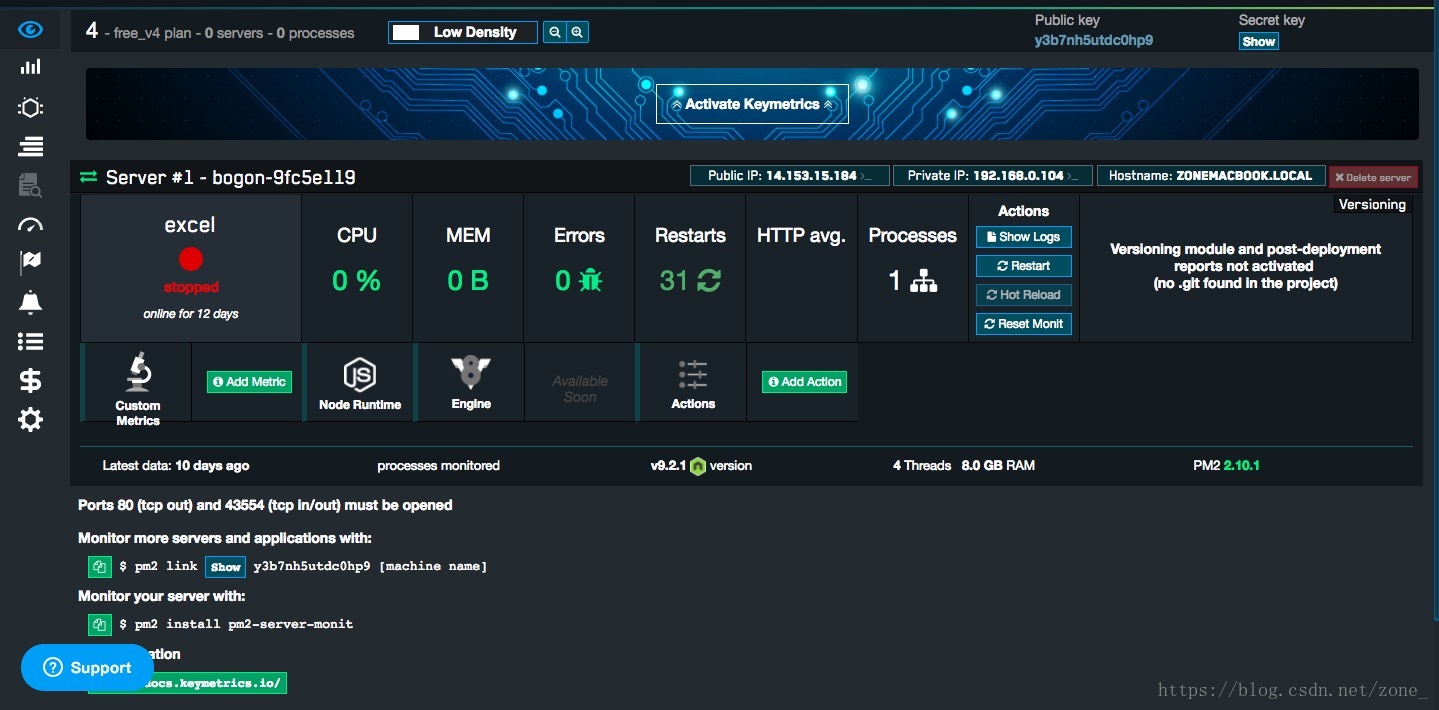This screenshot has height=710, width=1439.
Task: Click the public key y3b7nh5utdc0hp9 text
Action: click(x=1094, y=41)
